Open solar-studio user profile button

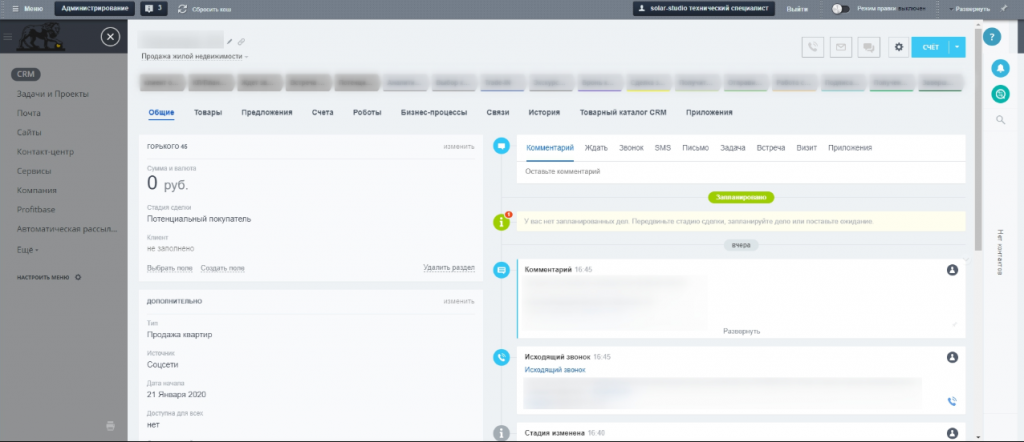click(x=704, y=8)
